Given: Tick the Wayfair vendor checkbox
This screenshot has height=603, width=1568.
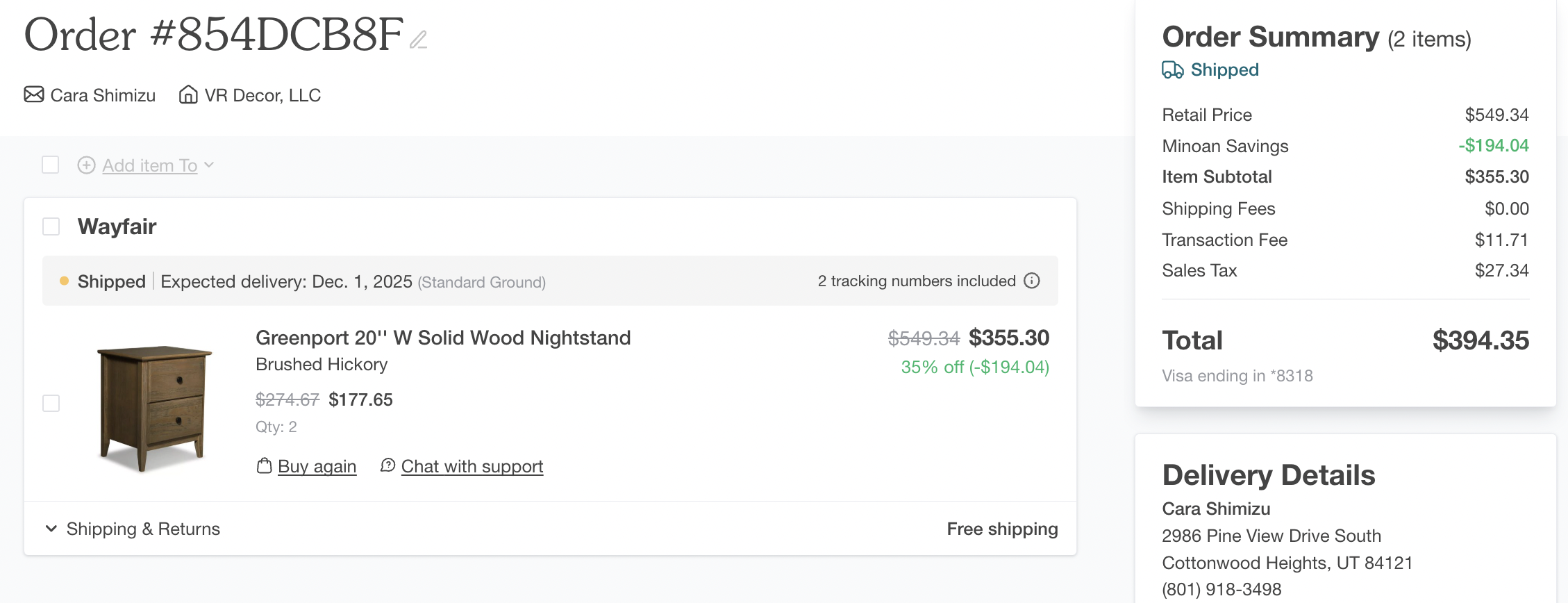Looking at the screenshot, I should [51, 226].
